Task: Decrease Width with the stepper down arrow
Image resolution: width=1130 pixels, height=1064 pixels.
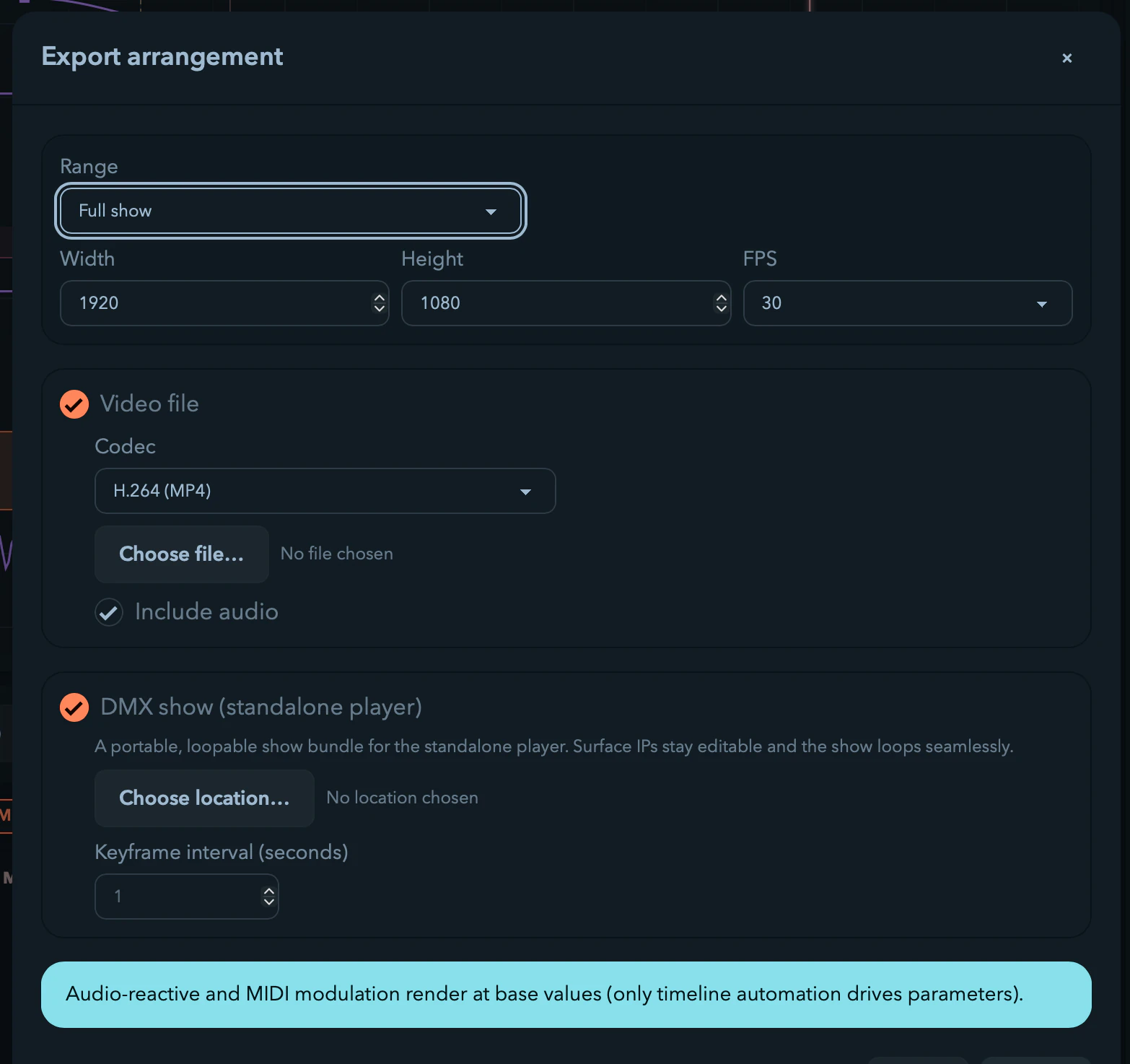Action: pos(379,309)
